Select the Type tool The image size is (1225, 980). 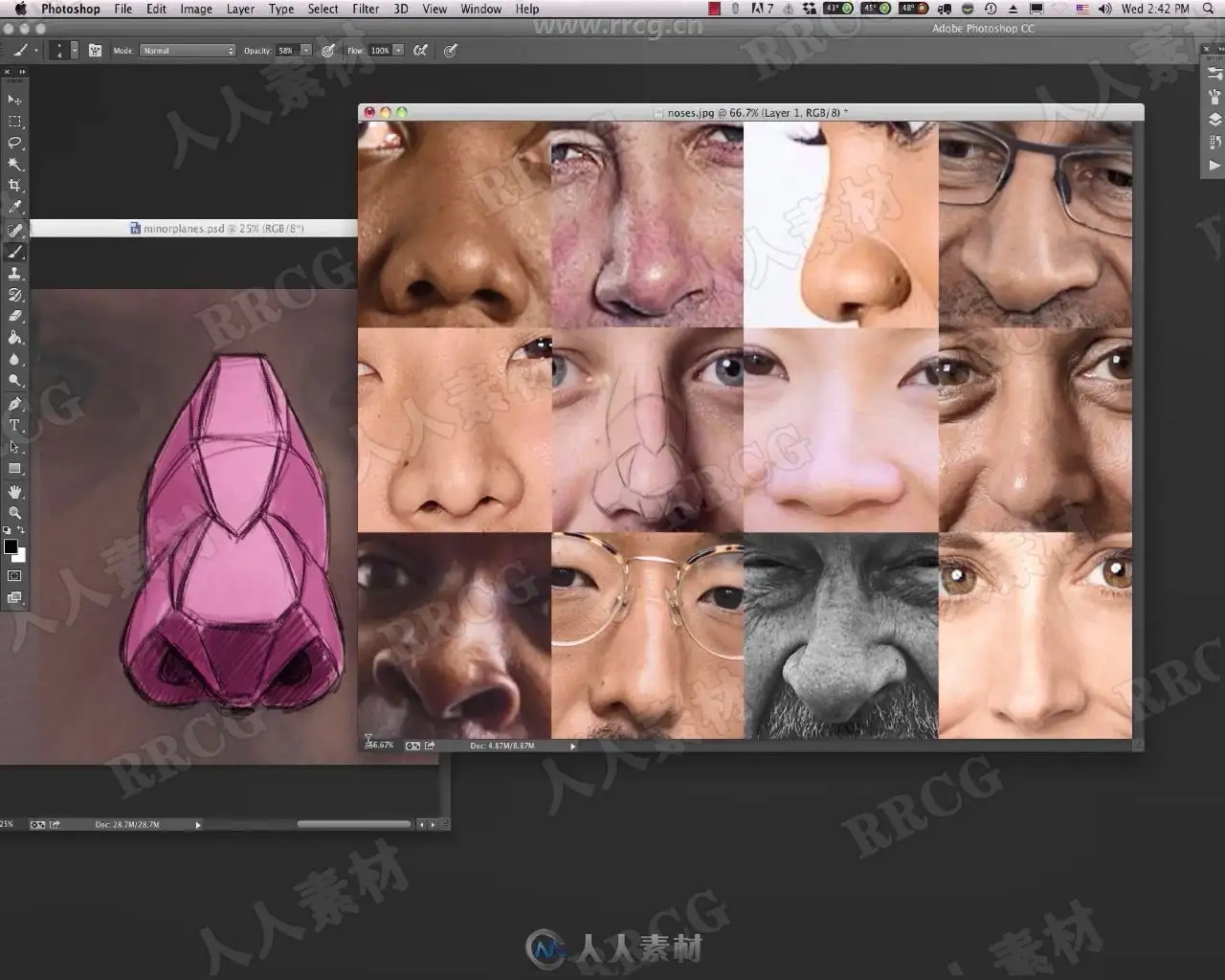click(x=14, y=425)
